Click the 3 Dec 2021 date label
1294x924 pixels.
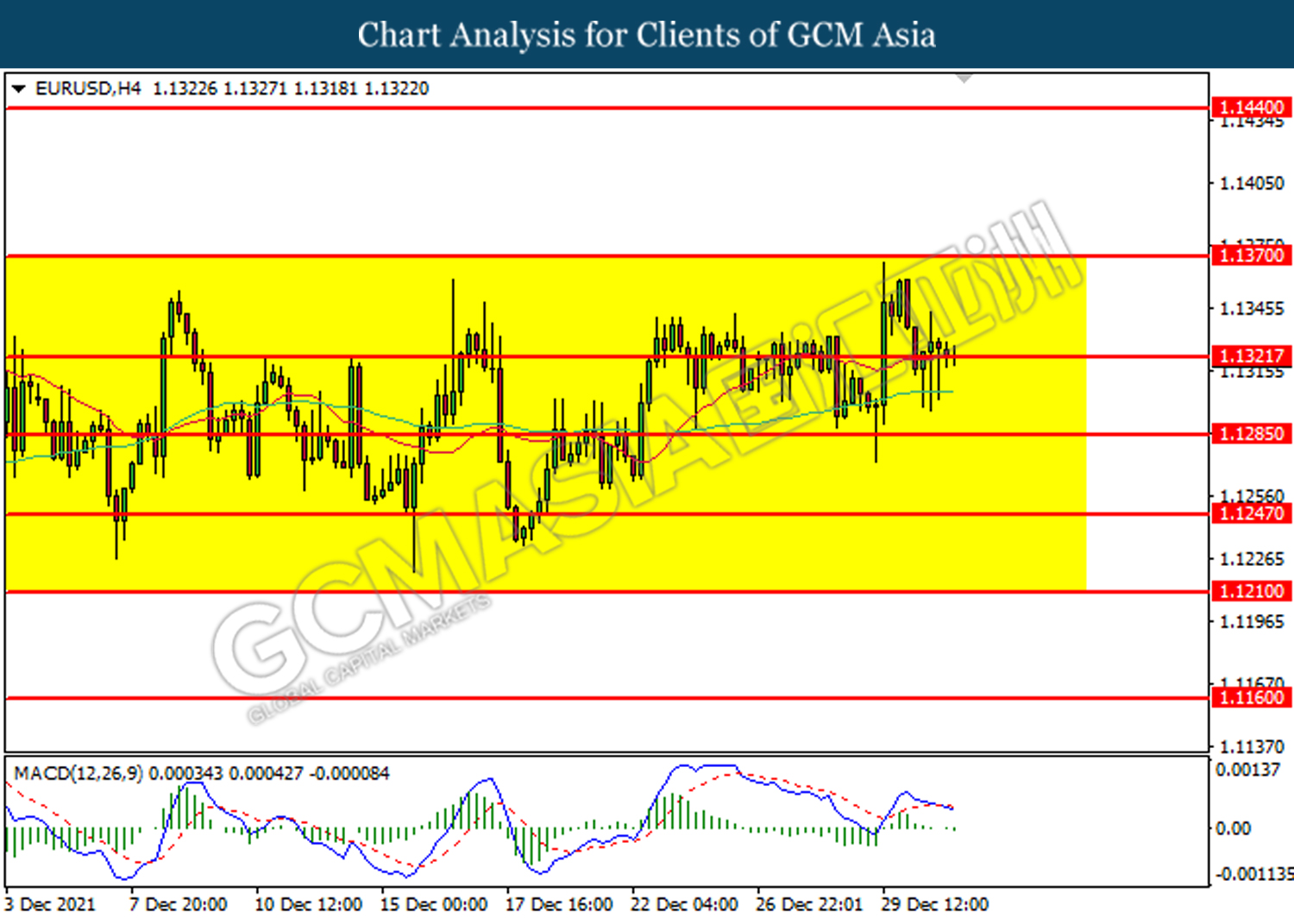pyautogui.click(x=50, y=905)
